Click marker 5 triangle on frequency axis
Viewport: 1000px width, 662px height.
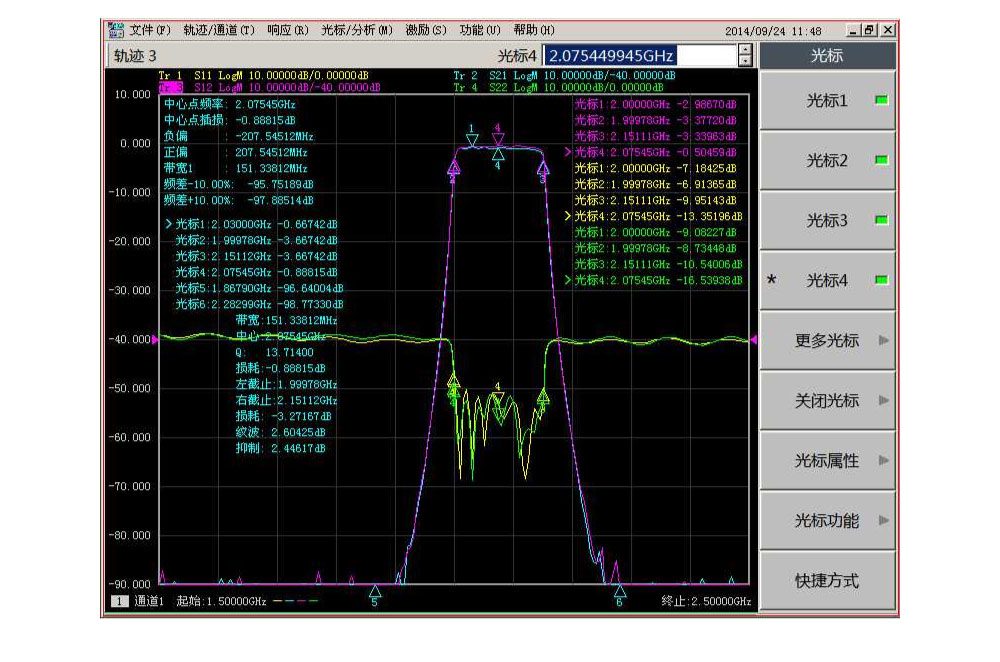(375, 592)
